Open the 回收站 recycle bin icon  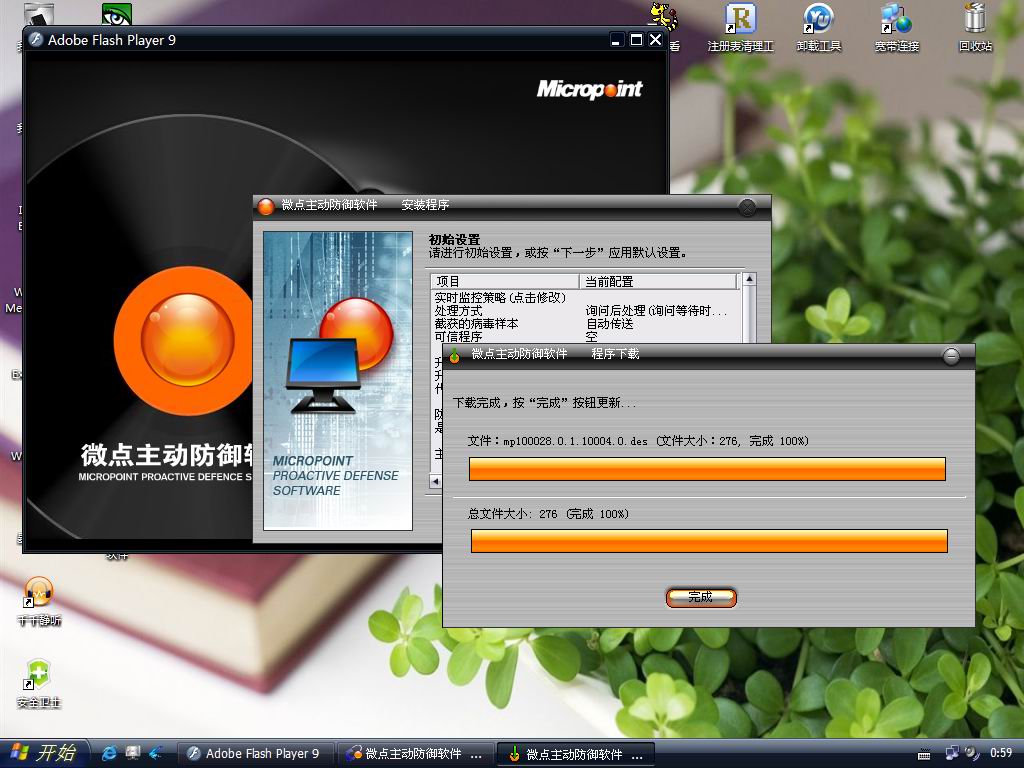(x=975, y=27)
